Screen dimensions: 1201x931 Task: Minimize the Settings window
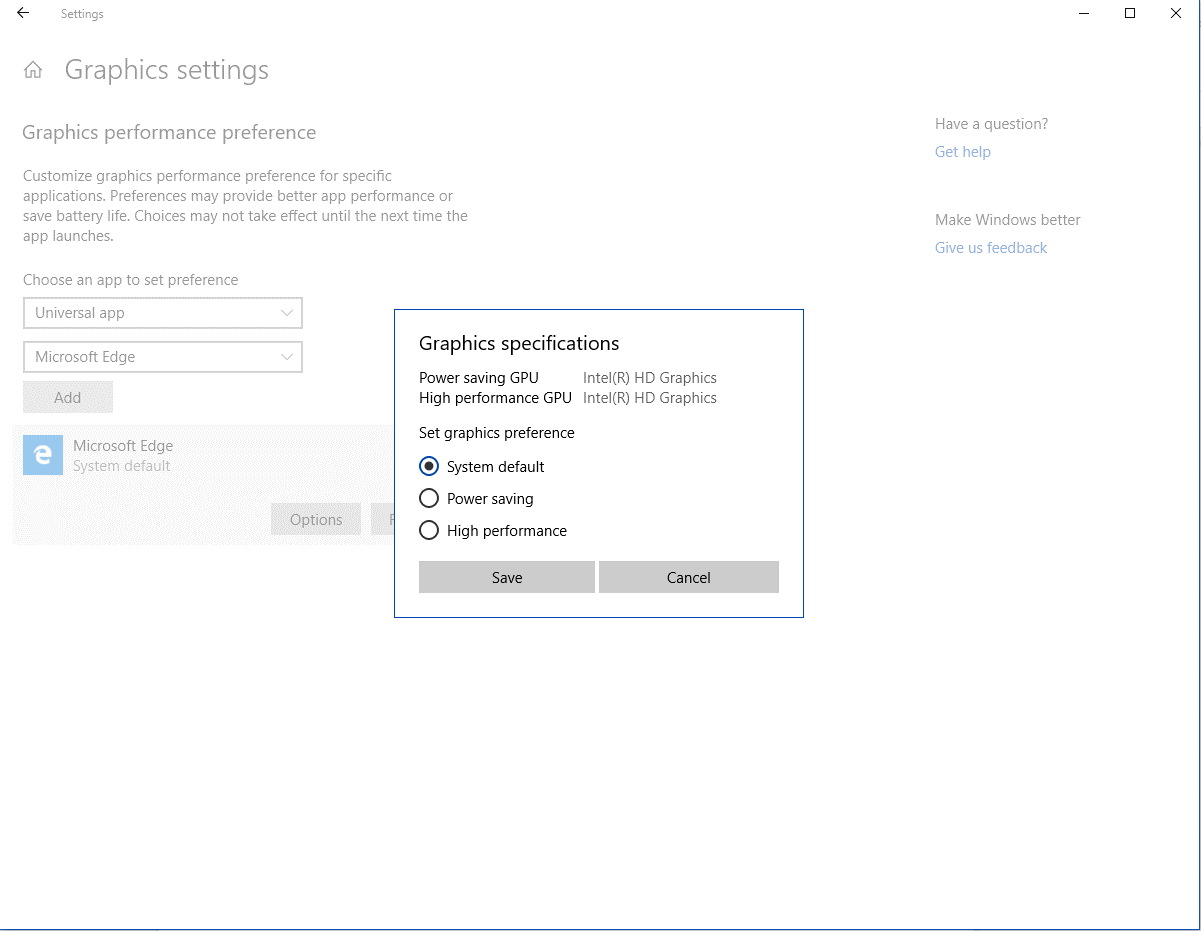[1084, 13]
